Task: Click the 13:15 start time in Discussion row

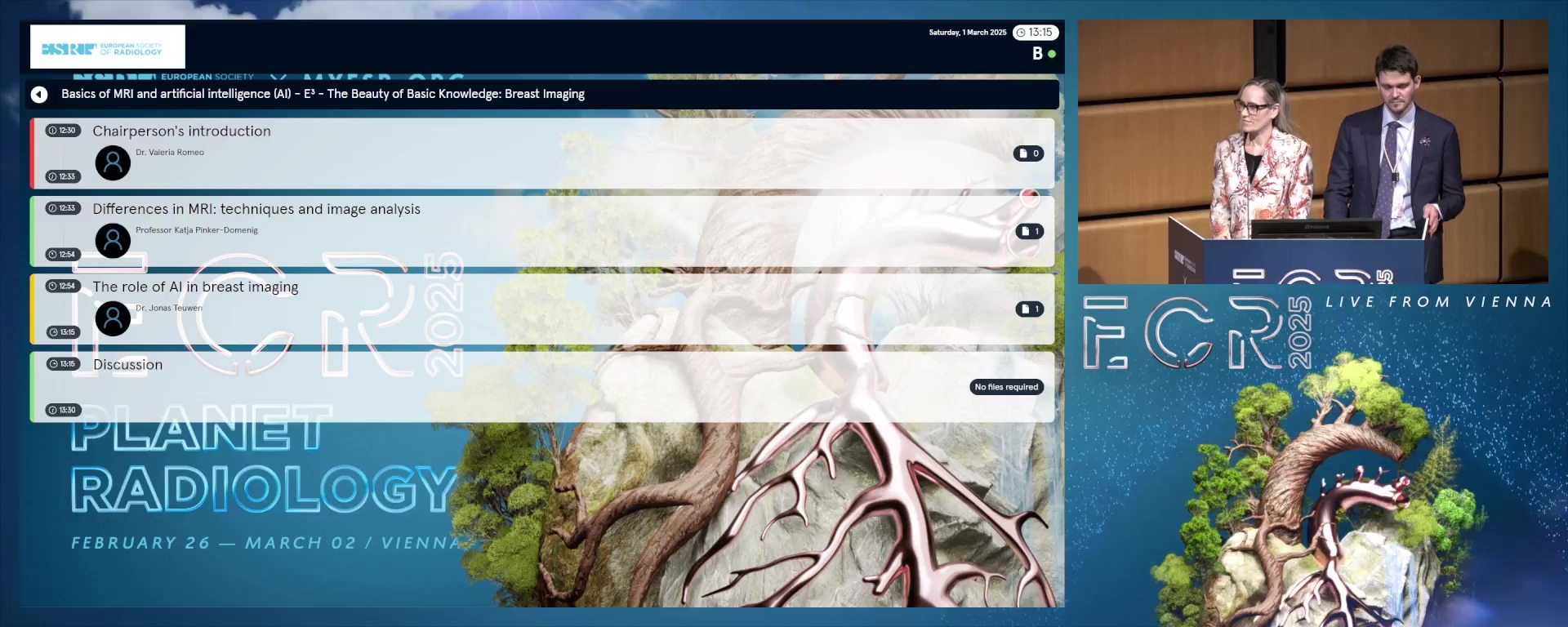Action: click(63, 364)
